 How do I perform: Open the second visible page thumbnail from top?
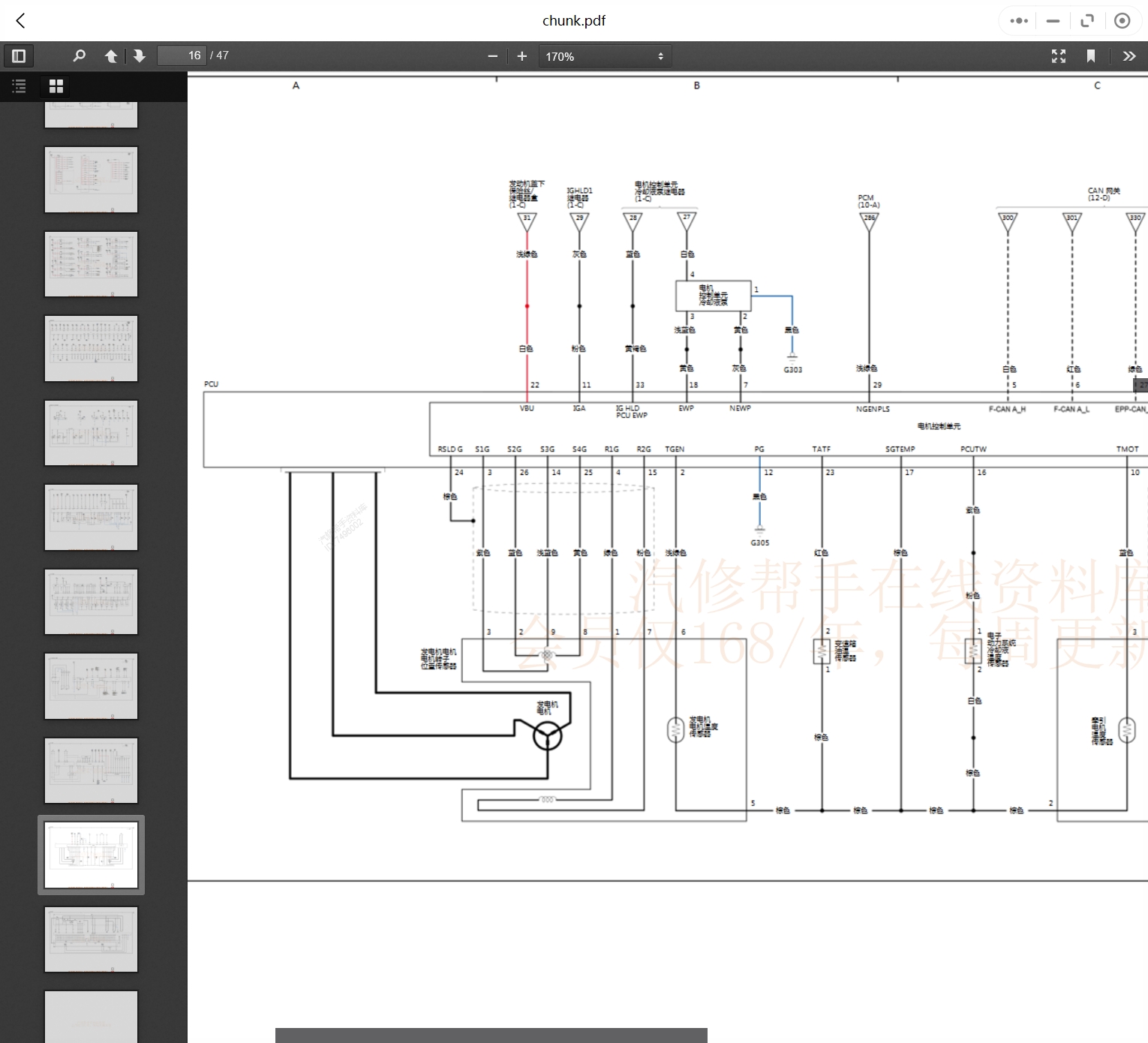coord(91,180)
